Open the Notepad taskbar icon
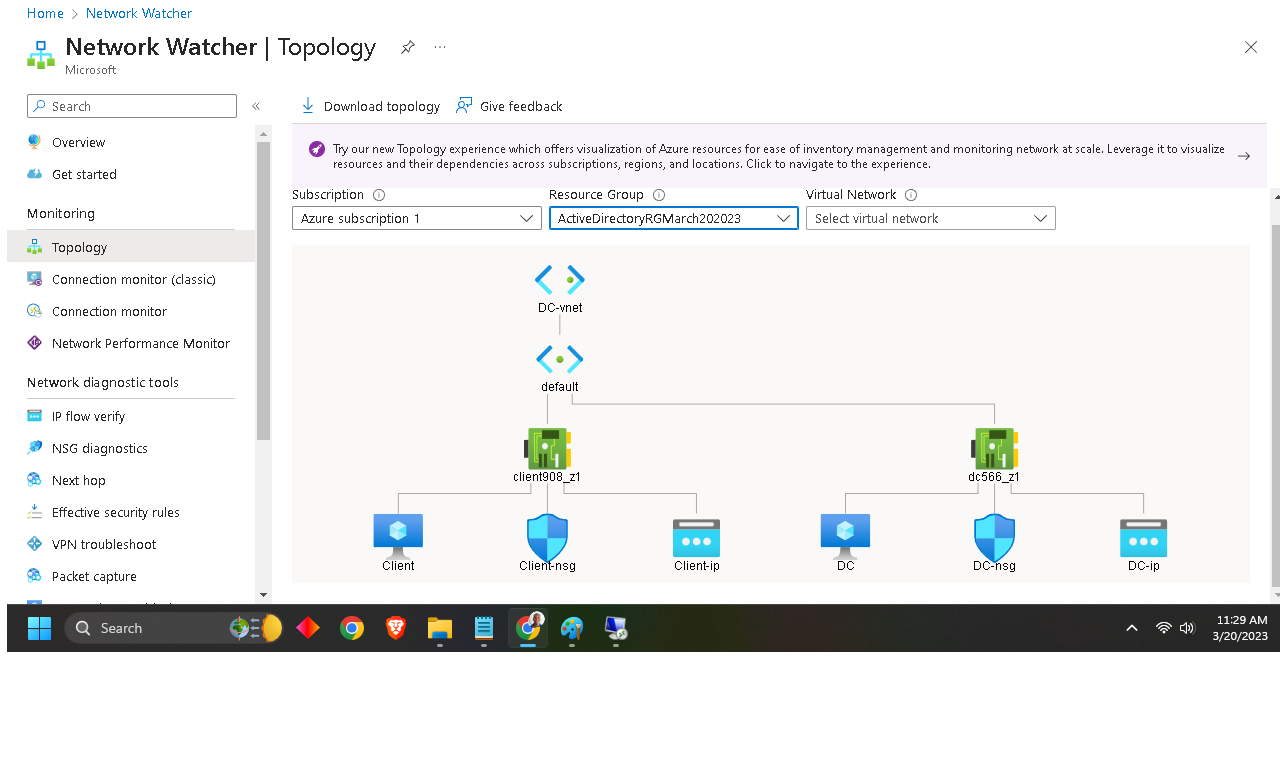1280x768 pixels. pos(484,628)
